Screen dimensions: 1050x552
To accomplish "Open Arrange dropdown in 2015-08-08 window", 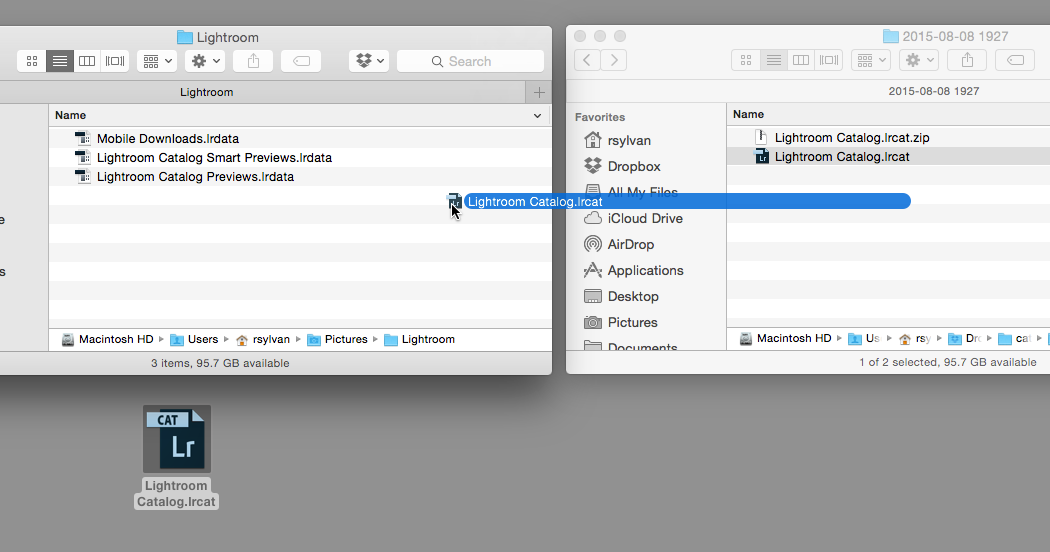I will point(871,60).
